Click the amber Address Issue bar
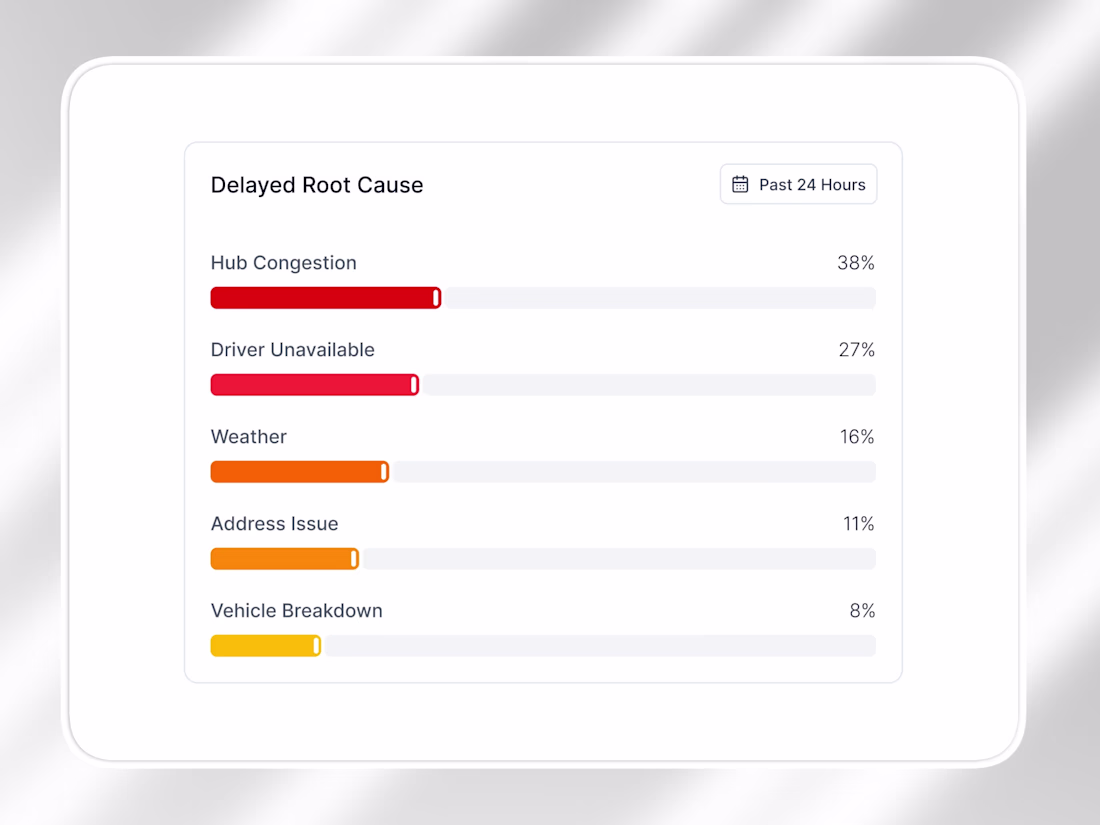The height and width of the screenshot is (825, 1100). click(285, 559)
